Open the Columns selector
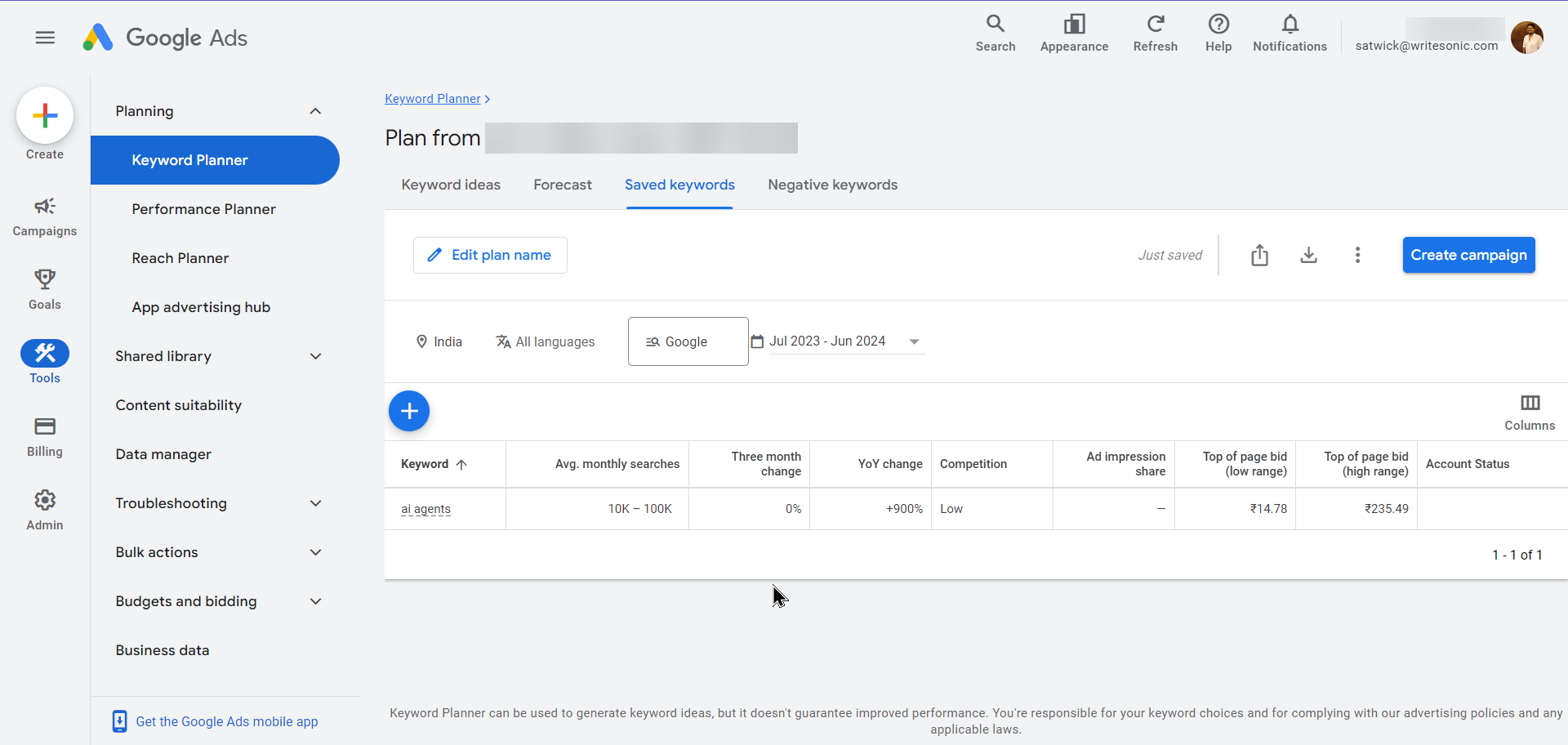Image resolution: width=1568 pixels, height=745 pixels. tap(1530, 413)
